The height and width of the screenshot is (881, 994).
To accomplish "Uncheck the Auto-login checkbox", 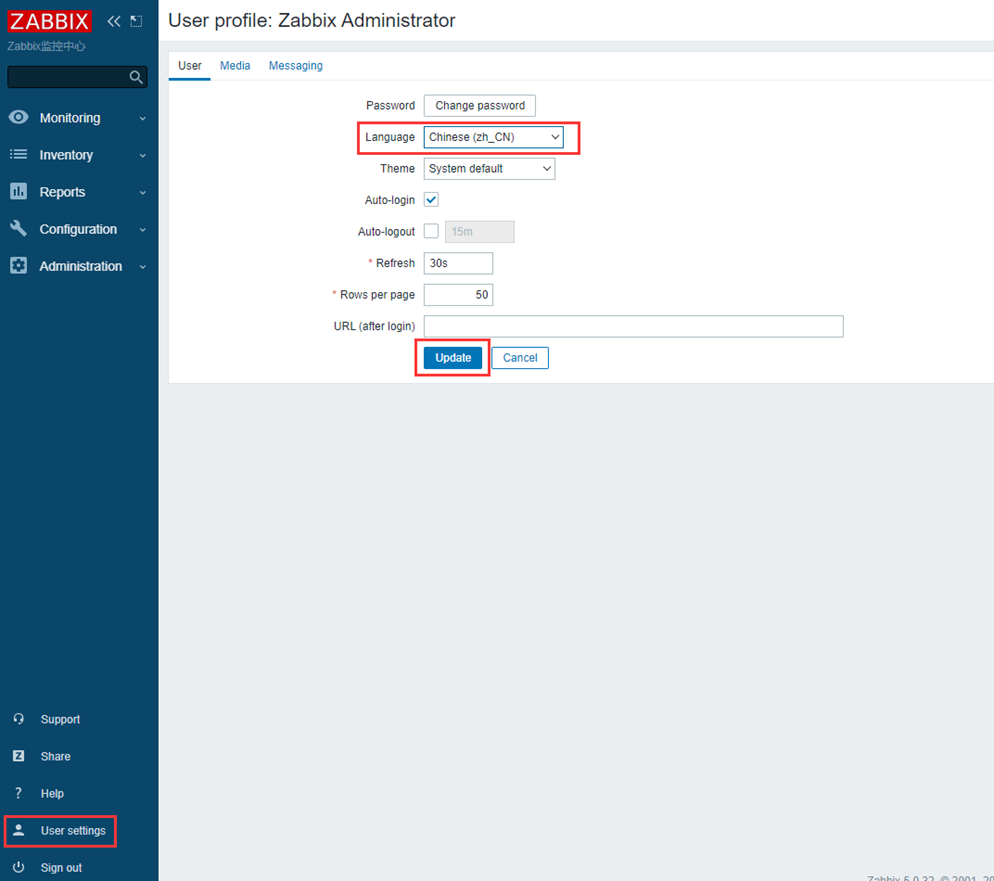I will [431, 200].
